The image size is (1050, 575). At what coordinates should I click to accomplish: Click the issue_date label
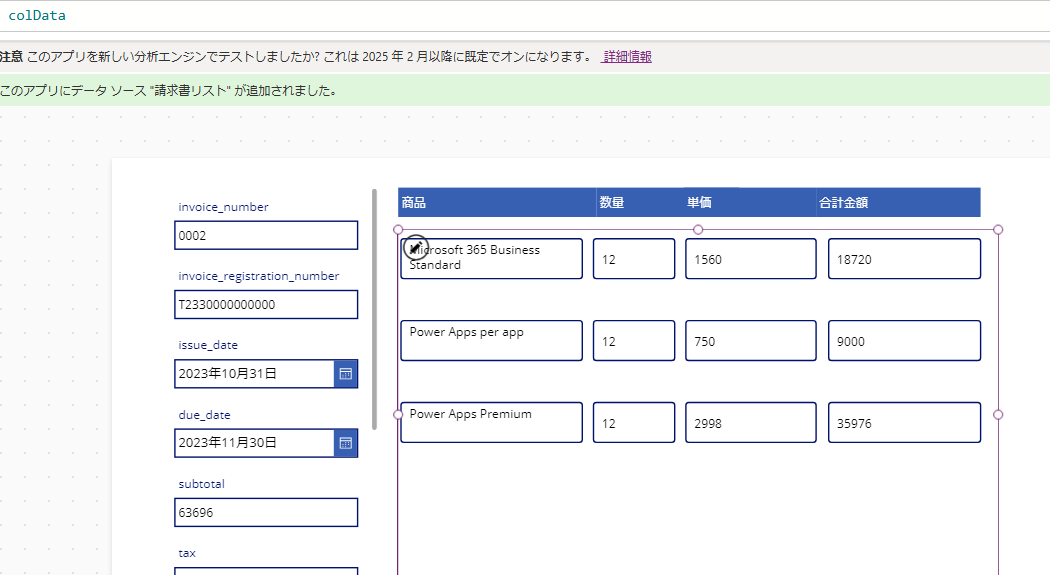tap(208, 345)
